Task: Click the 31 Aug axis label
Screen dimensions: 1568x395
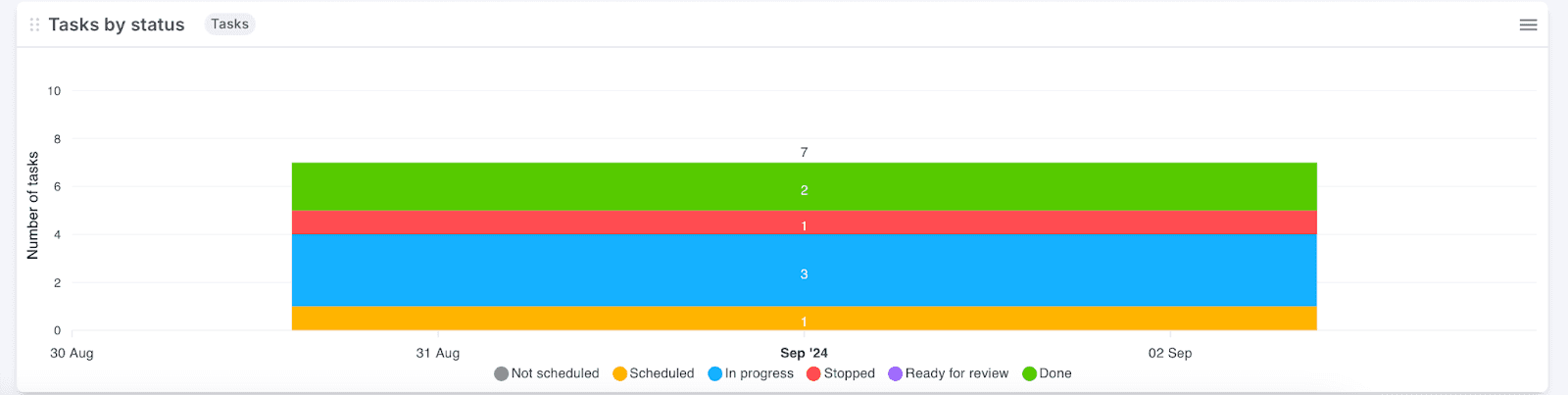Action: [x=437, y=353]
